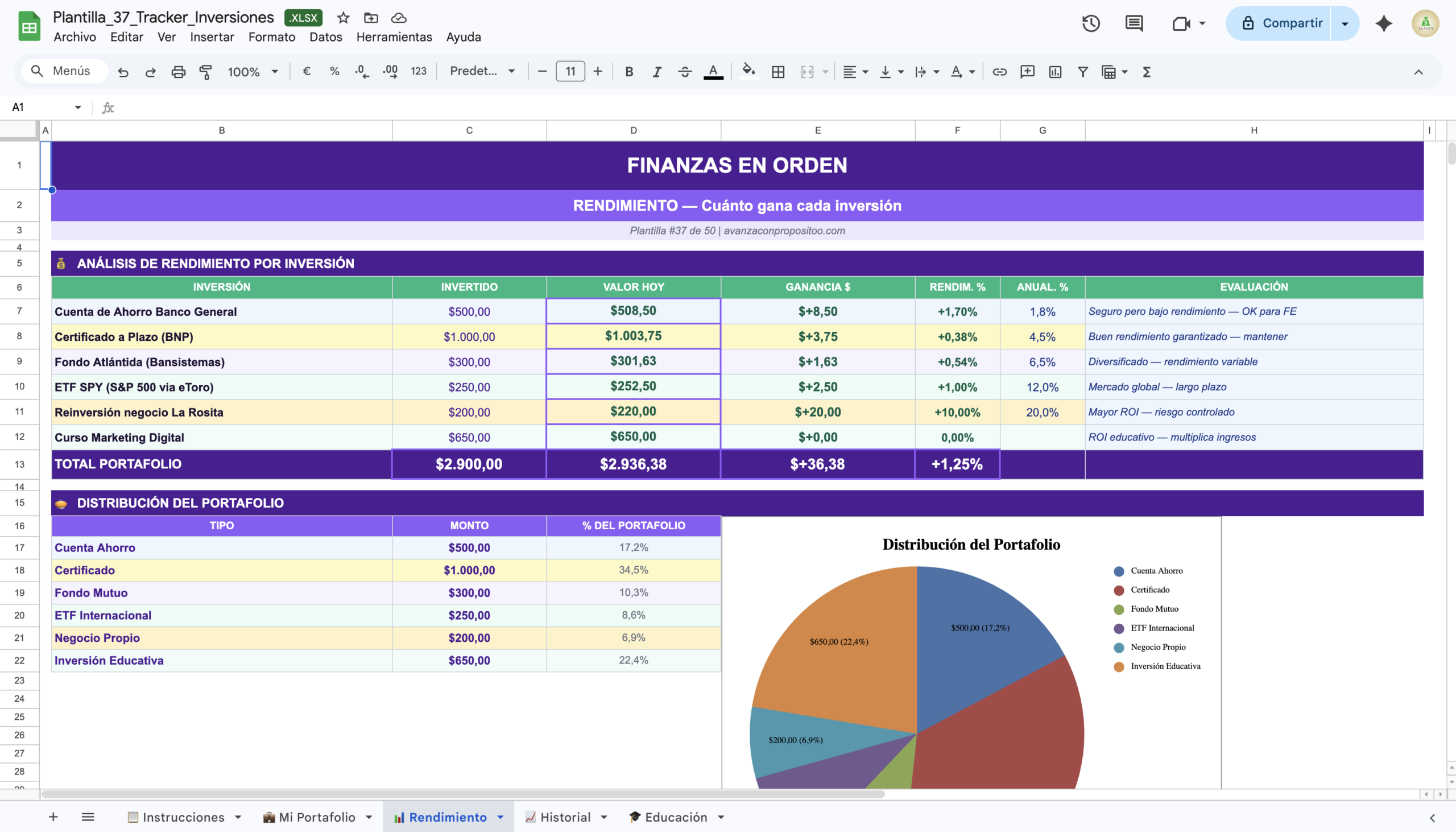
Task: Click the insert chart icon
Action: pyautogui.click(x=1054, y=72)
